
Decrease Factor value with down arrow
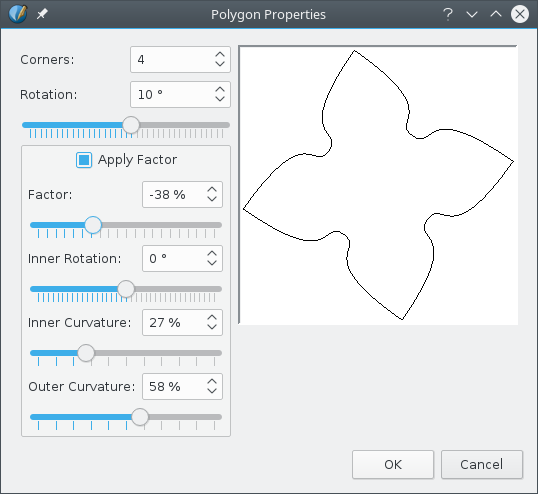[x=212, y=199]
